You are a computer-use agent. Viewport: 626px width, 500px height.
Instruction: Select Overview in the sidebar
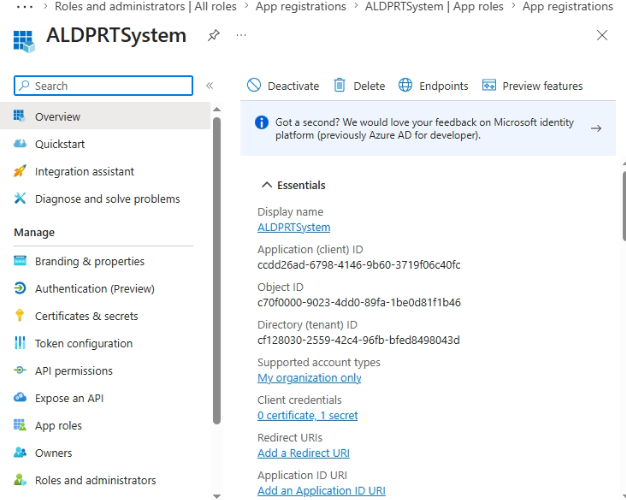pyautogui.click(x=105, y=116)
